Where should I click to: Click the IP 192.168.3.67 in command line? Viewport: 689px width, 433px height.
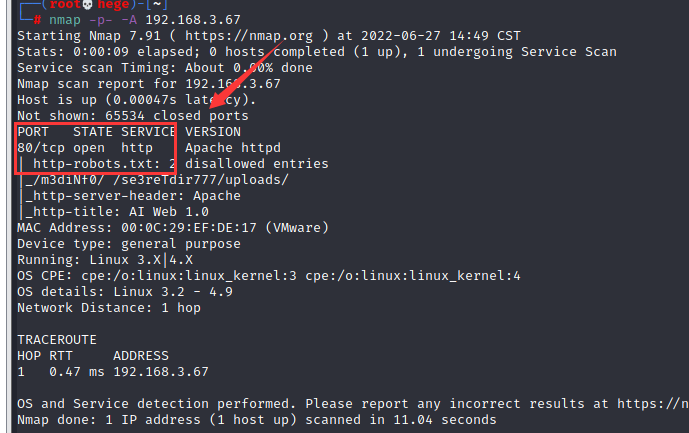[193, 20]
